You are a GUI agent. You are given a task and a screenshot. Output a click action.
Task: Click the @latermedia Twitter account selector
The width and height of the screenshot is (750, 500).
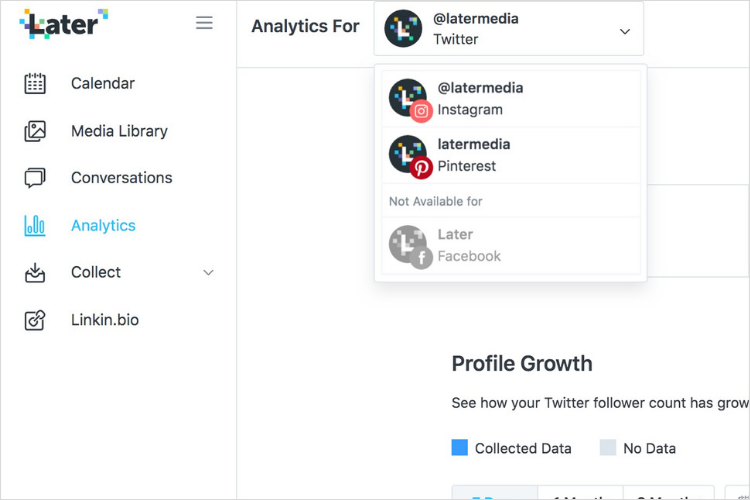click(x=509, y=29)
